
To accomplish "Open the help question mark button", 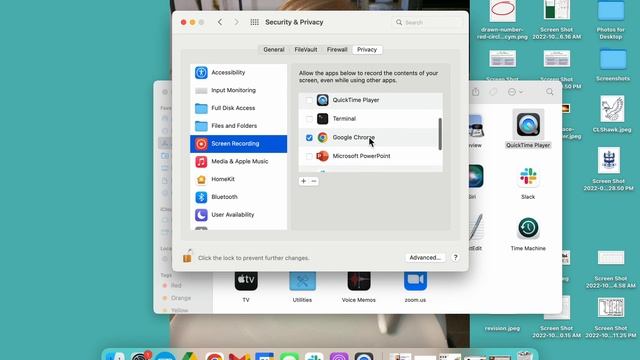I will (456, 258).
